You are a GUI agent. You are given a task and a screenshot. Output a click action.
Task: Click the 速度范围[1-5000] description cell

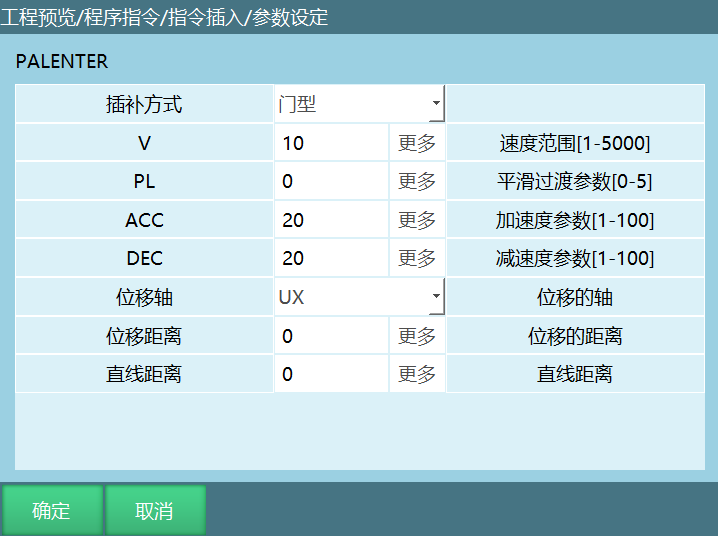575,143
